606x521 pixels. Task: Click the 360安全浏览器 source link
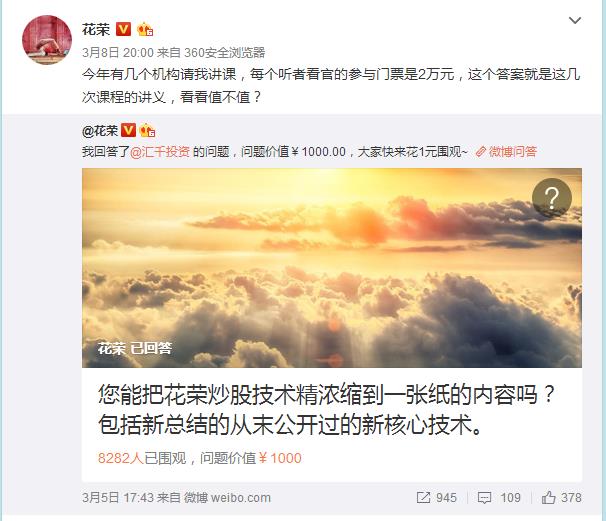[x=225, y=52]
